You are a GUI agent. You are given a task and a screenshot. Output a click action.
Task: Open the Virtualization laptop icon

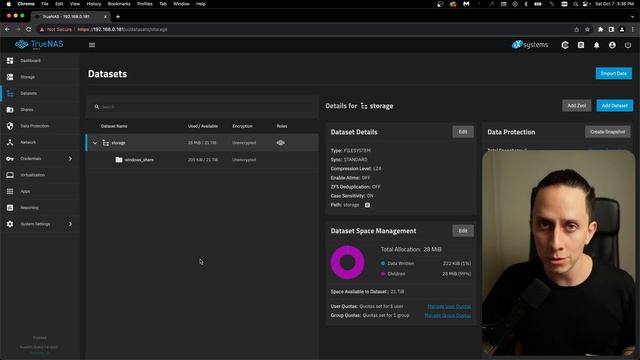pyautogui.click(x=10, y=175)
